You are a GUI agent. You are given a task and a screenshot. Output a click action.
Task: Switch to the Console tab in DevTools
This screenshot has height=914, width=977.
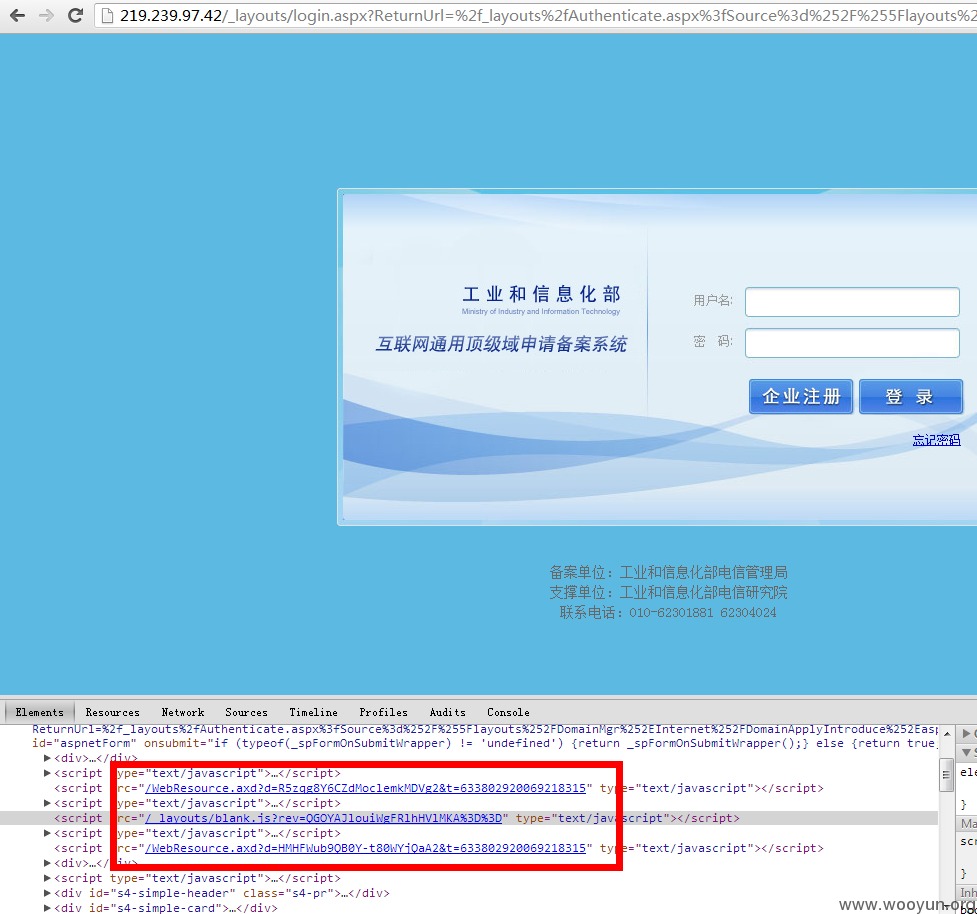508,712
